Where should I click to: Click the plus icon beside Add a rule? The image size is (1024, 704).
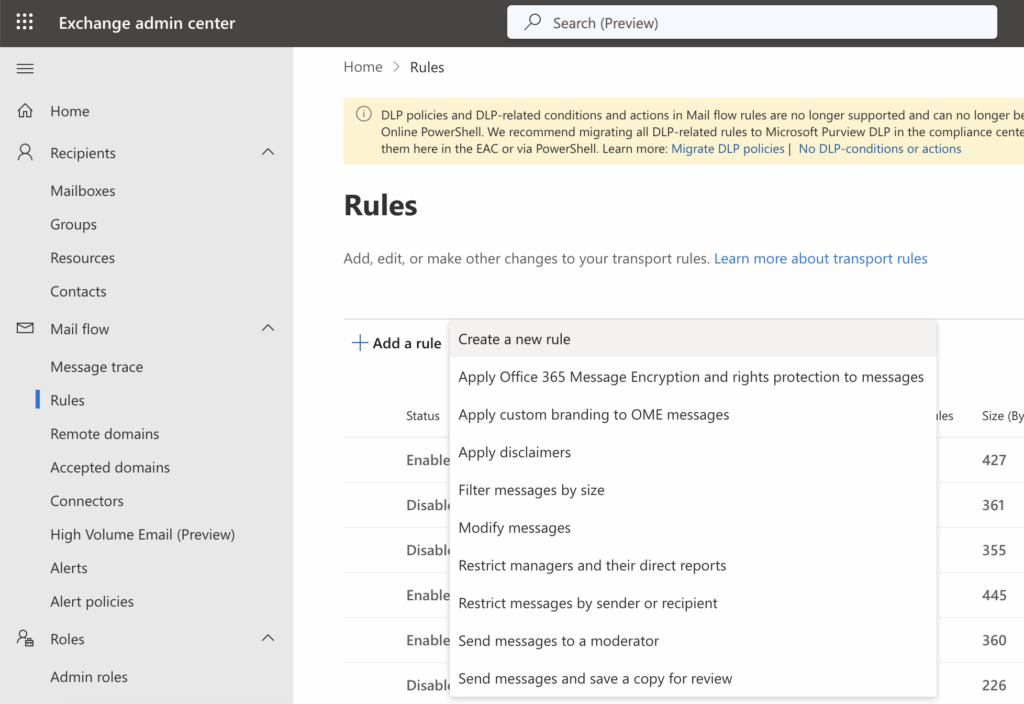point(358,342)
